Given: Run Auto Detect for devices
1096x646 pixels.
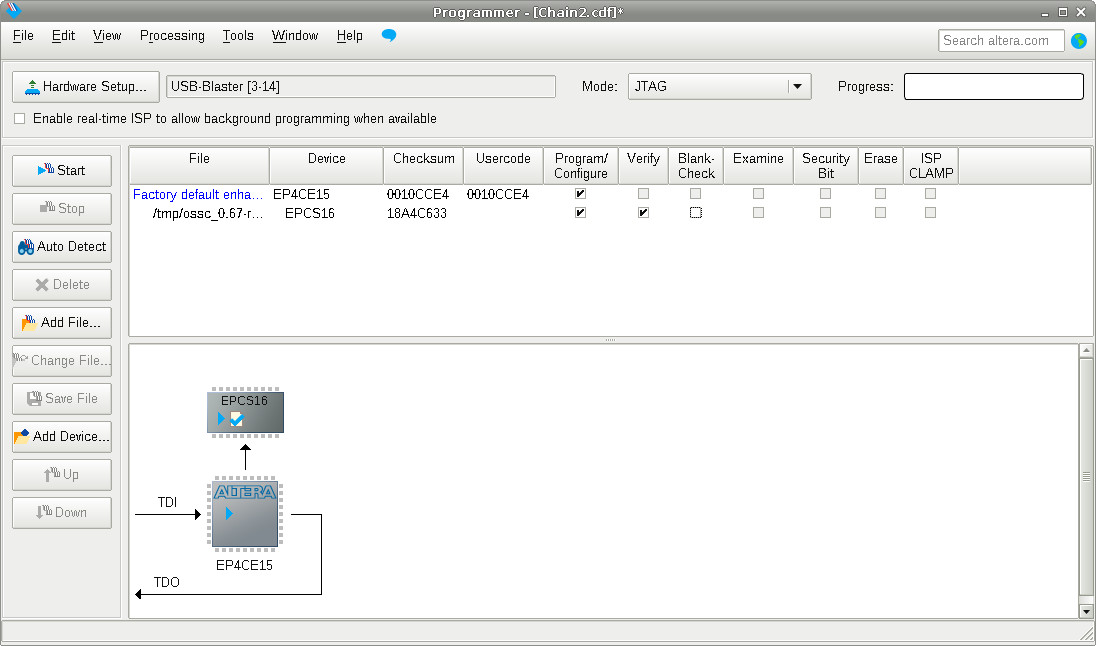Looking at the screenshot, I should click(62, 247).
